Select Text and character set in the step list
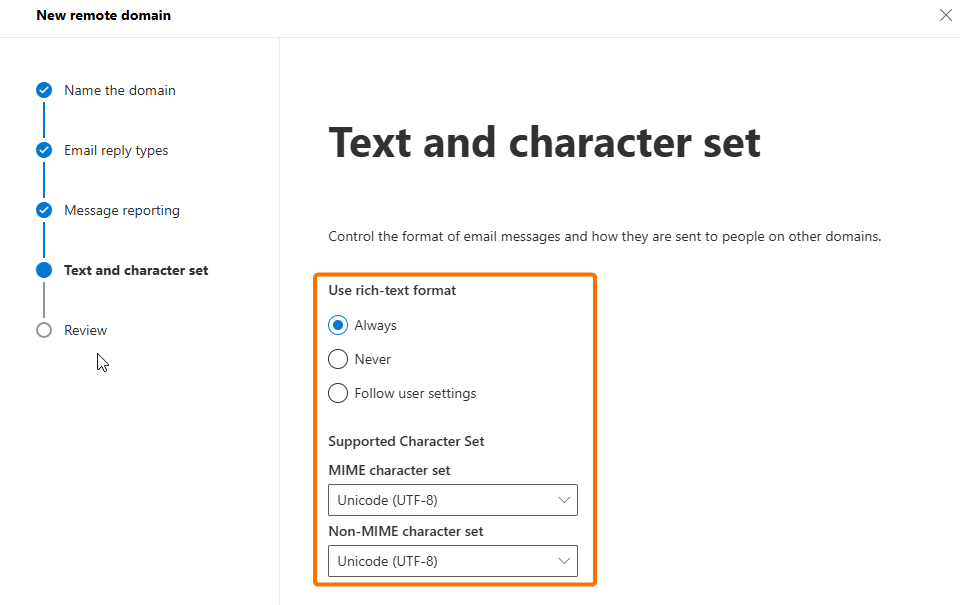Viewport: 960px width, 605px height. pos(136,270)
